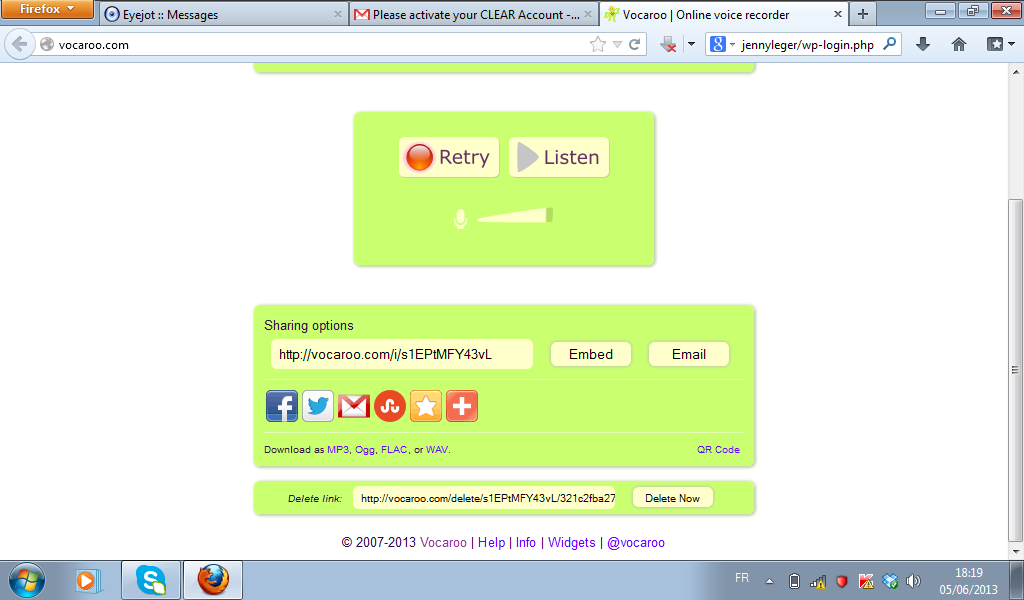
Task: Share recording via Twitter icon
Action: 318,406
